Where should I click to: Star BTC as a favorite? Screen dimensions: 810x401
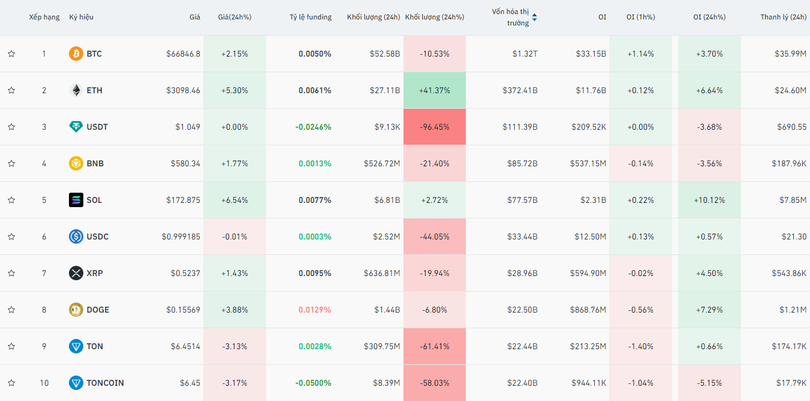(x=11, y=53)
